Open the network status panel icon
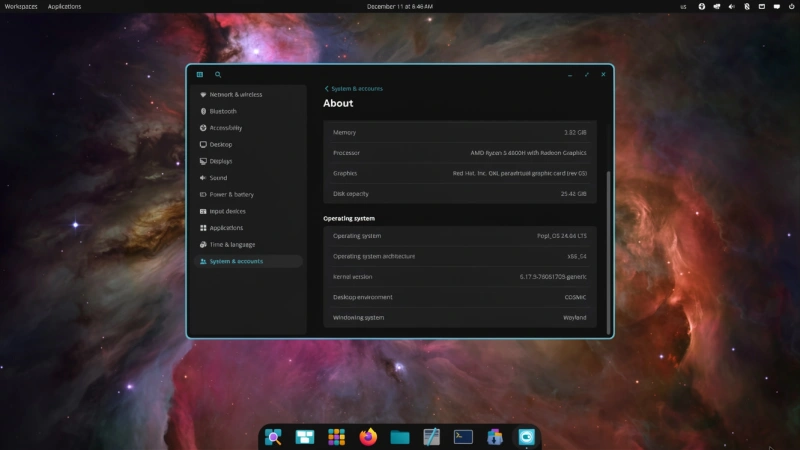Image resolution: width=800 pixels, height=450 pixels. (717, 7)
